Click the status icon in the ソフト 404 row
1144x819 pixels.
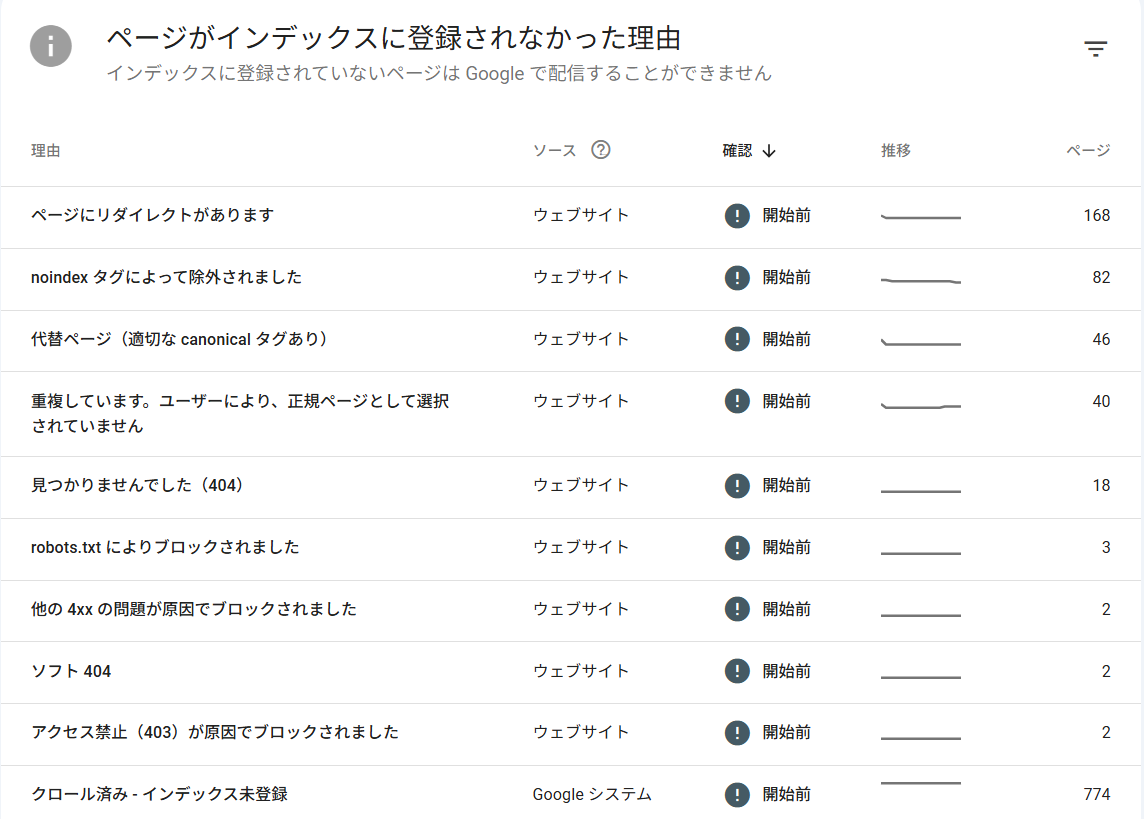point(737,672)
